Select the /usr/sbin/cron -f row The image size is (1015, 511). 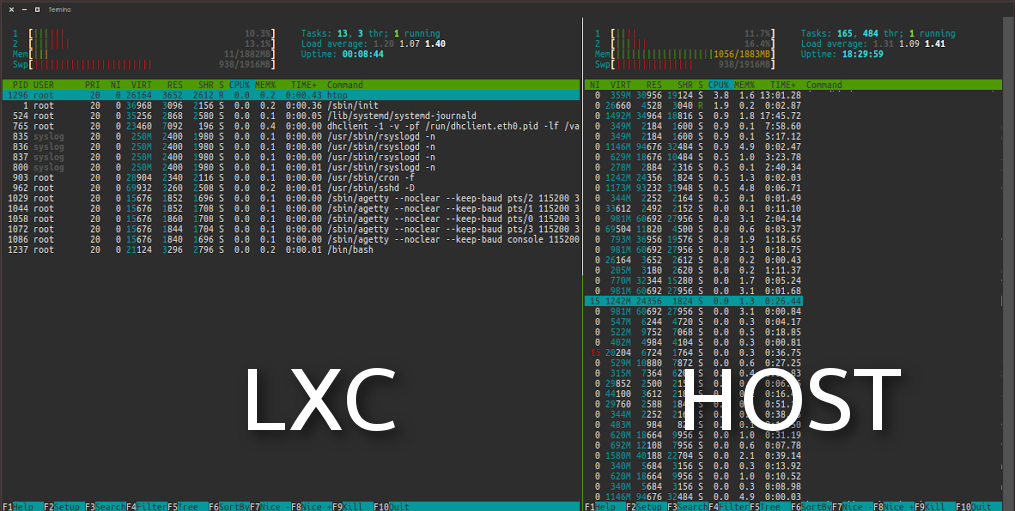[x=291, y=177]
